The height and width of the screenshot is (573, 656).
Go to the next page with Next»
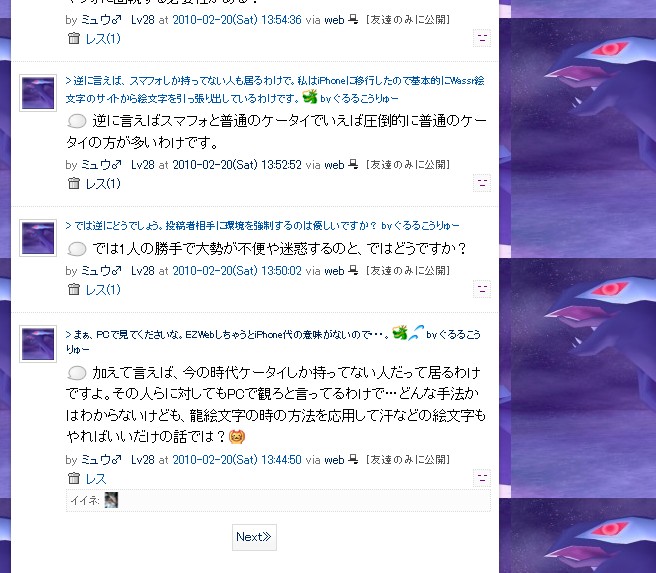coord(254,537)
